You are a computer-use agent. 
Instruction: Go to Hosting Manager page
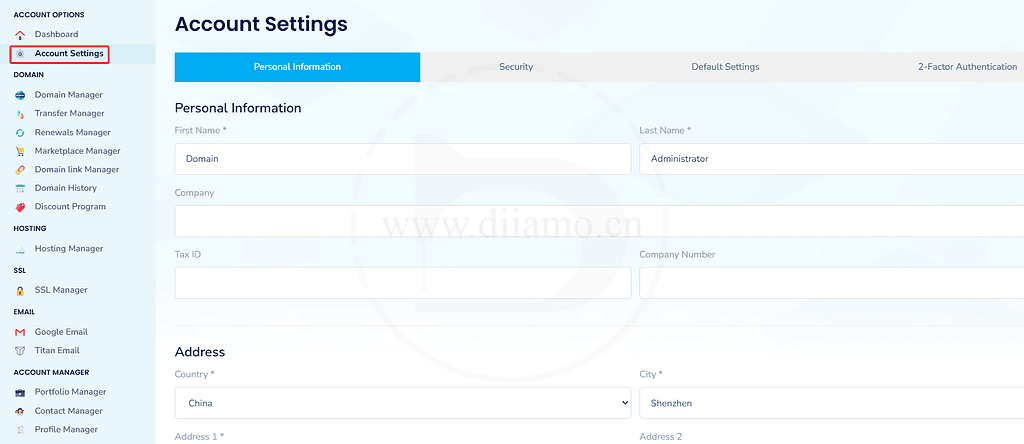[68, 249]
